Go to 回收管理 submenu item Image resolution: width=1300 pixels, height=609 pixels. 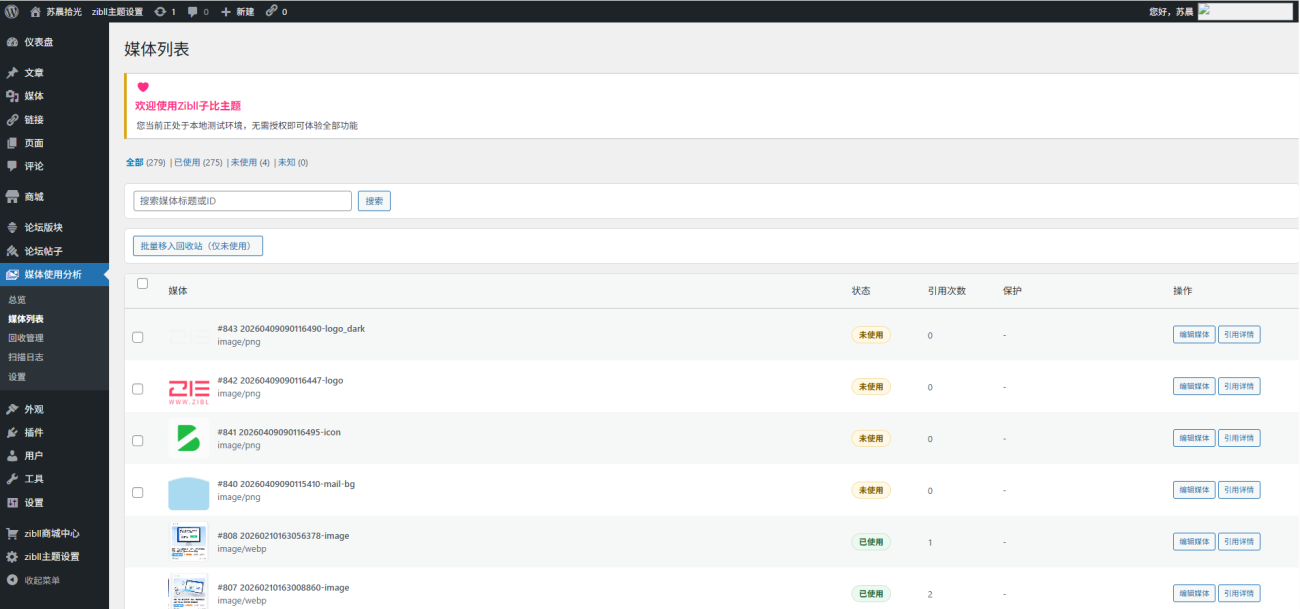click(25, 338)
